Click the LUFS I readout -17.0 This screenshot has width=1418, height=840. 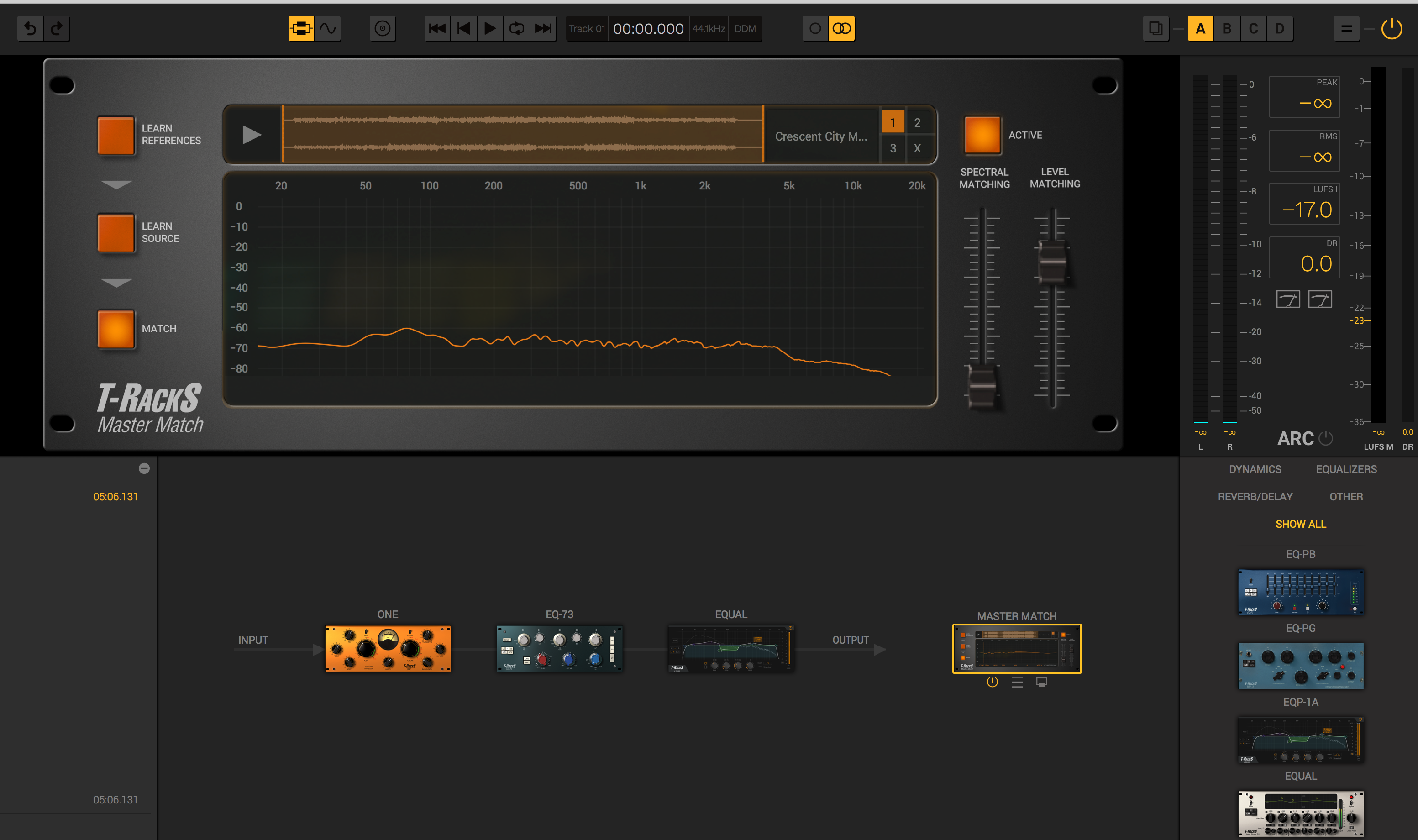click(1304, 204)
